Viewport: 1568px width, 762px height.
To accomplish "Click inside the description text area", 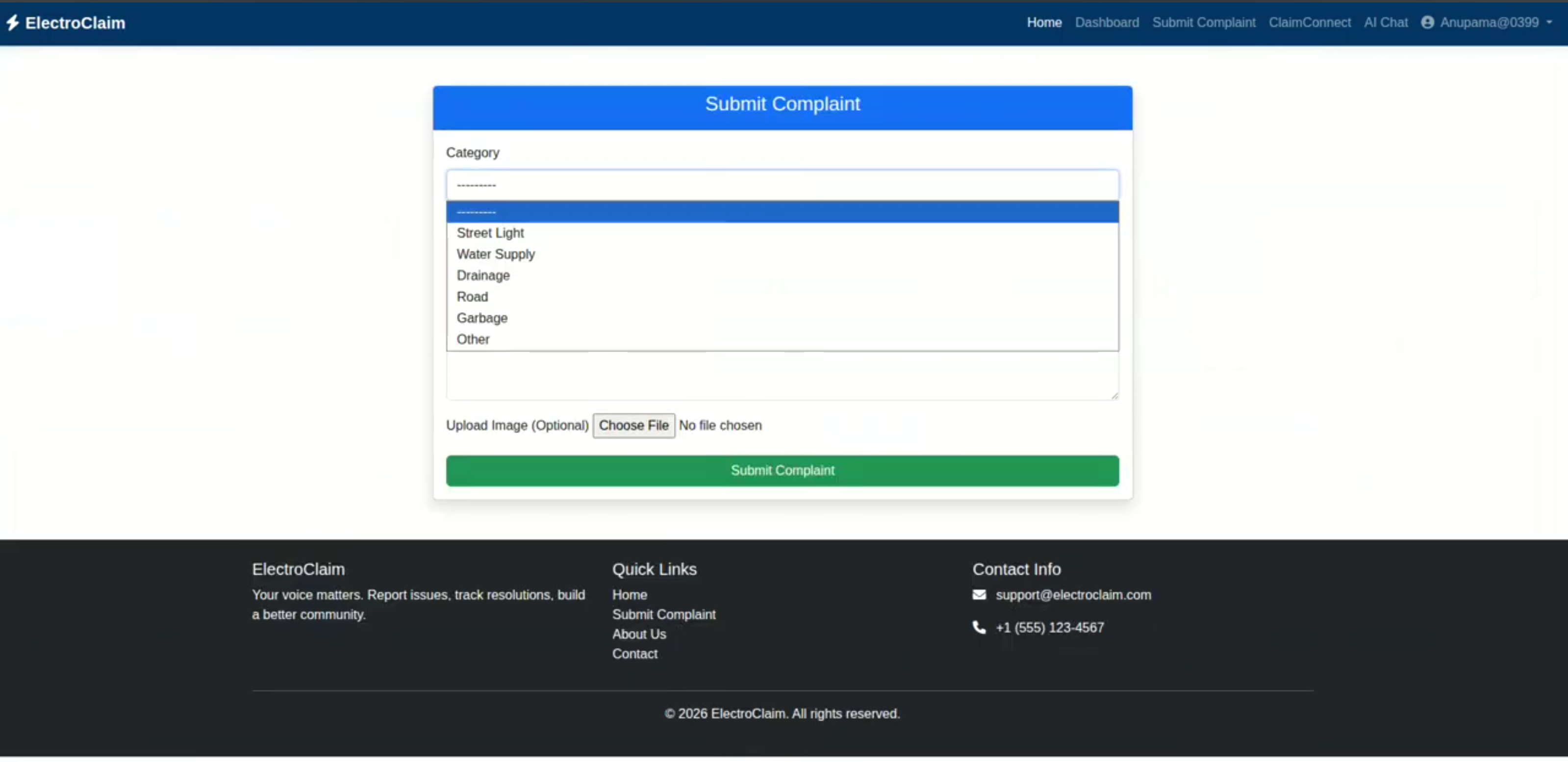I will coord(782,376).
